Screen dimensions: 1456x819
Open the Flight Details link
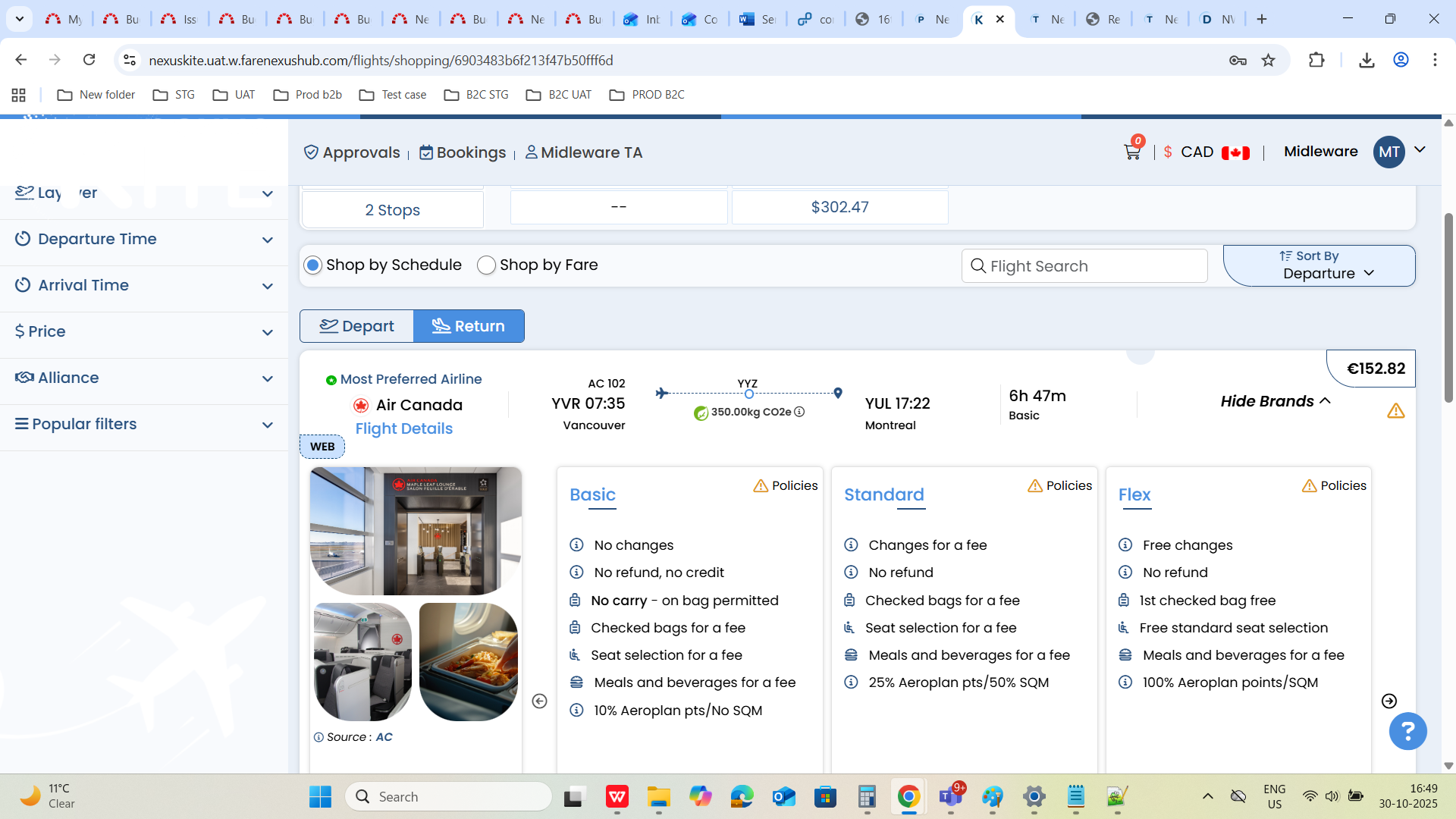pos(403,428)
